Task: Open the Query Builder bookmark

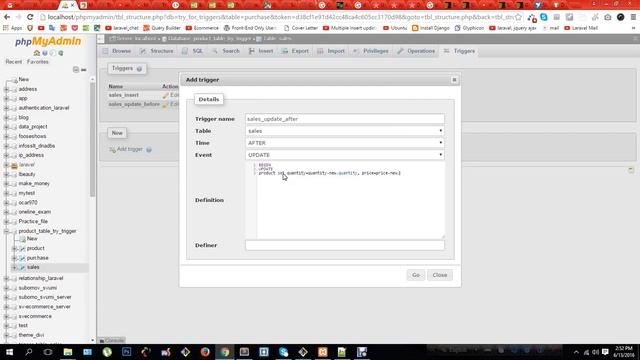Action: [x=162, y=28]
